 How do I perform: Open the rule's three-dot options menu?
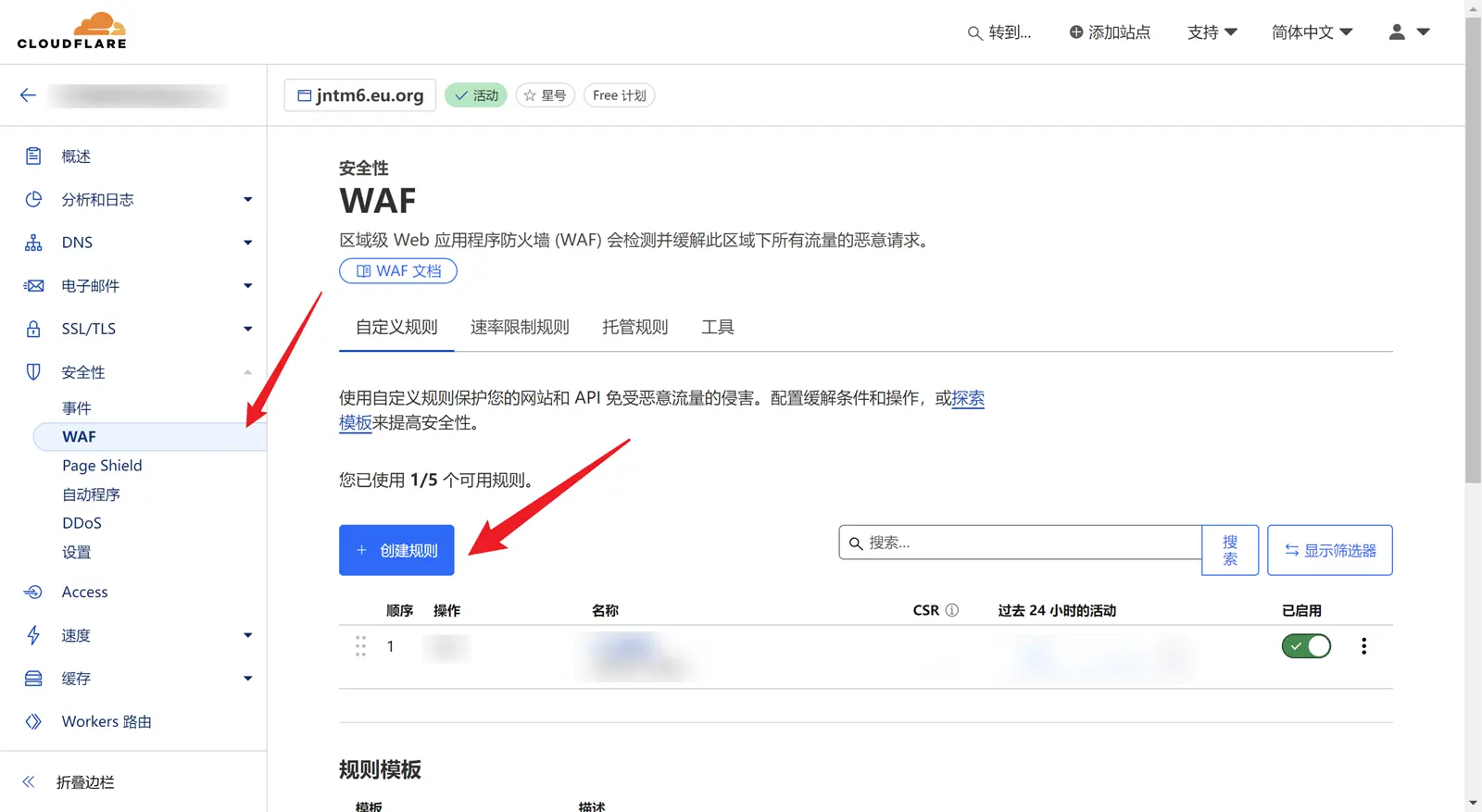(x=1363, y=646)
